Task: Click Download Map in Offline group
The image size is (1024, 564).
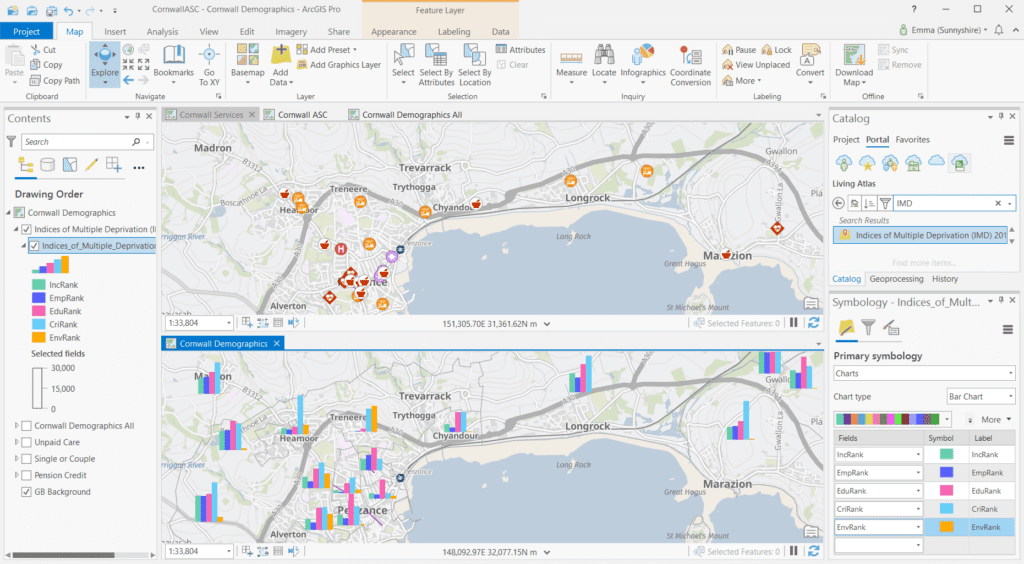Action: click(854, 64)
